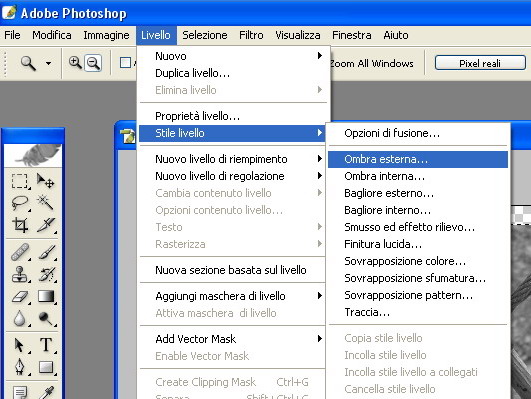Choose Finitura lucida

418,244
